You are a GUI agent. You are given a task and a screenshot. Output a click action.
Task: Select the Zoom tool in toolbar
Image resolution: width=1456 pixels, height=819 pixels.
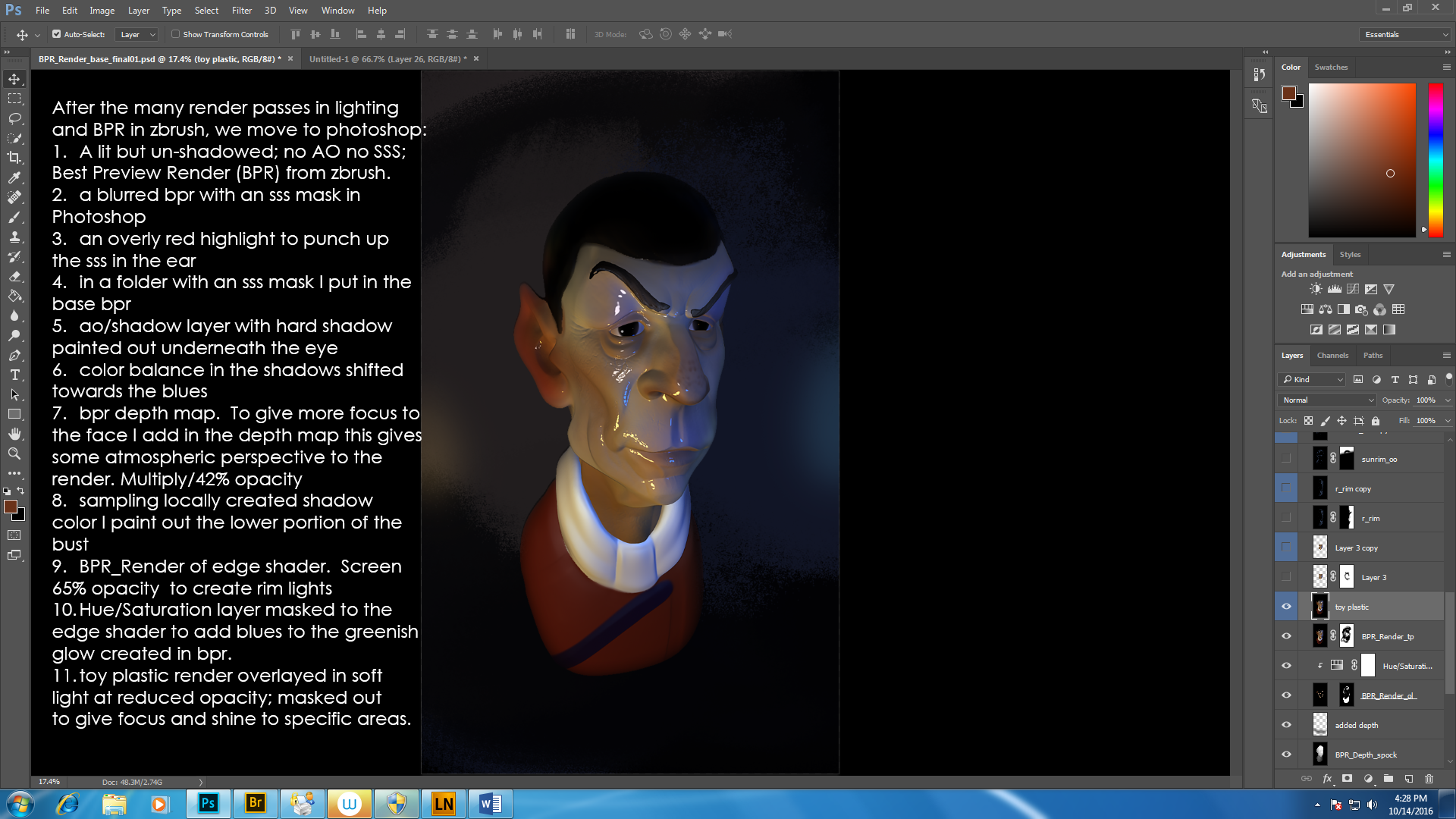pyautogui.click(x=14, y=453)
